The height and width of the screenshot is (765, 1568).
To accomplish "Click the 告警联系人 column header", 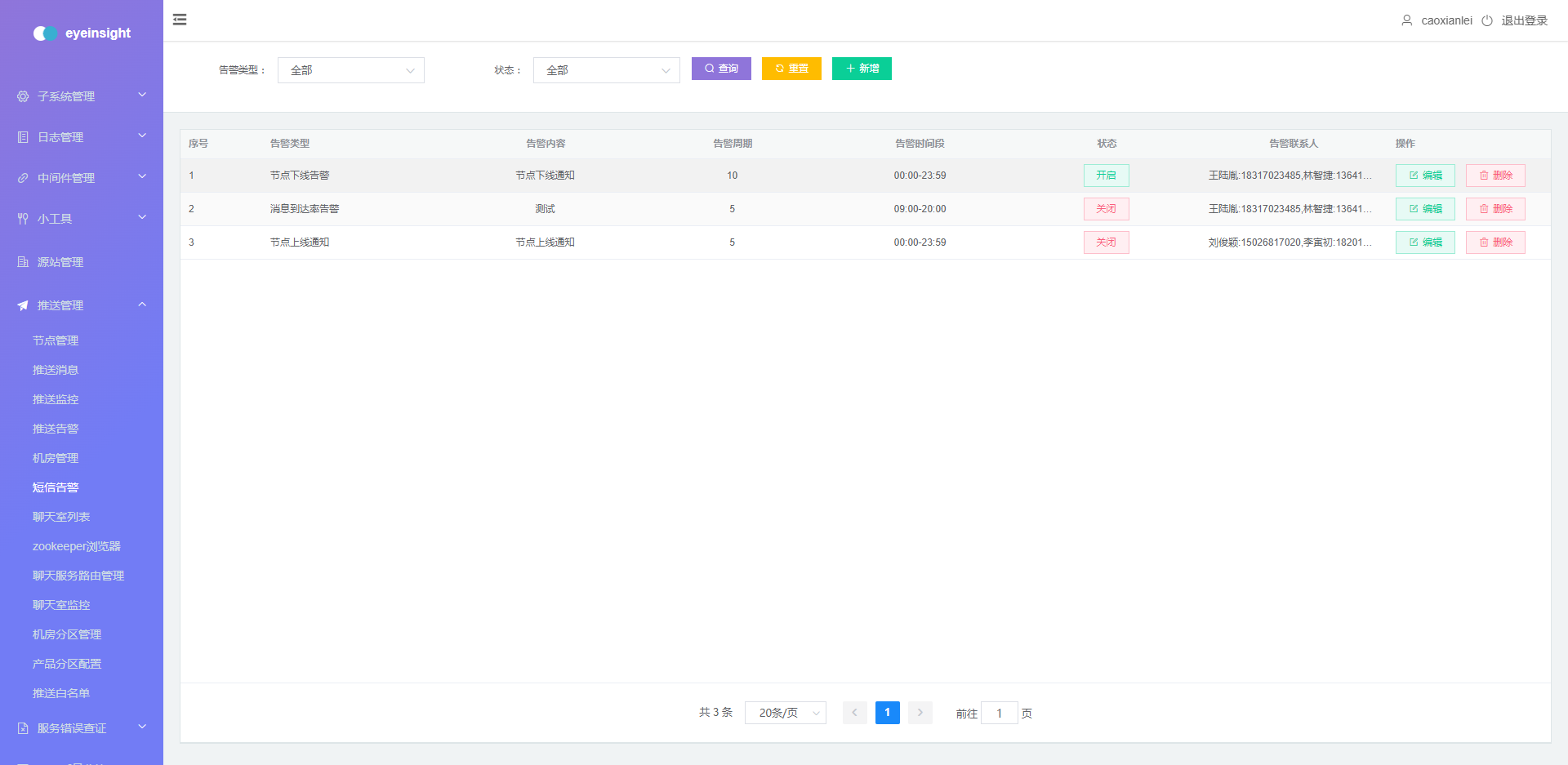I will point(1294,144).
